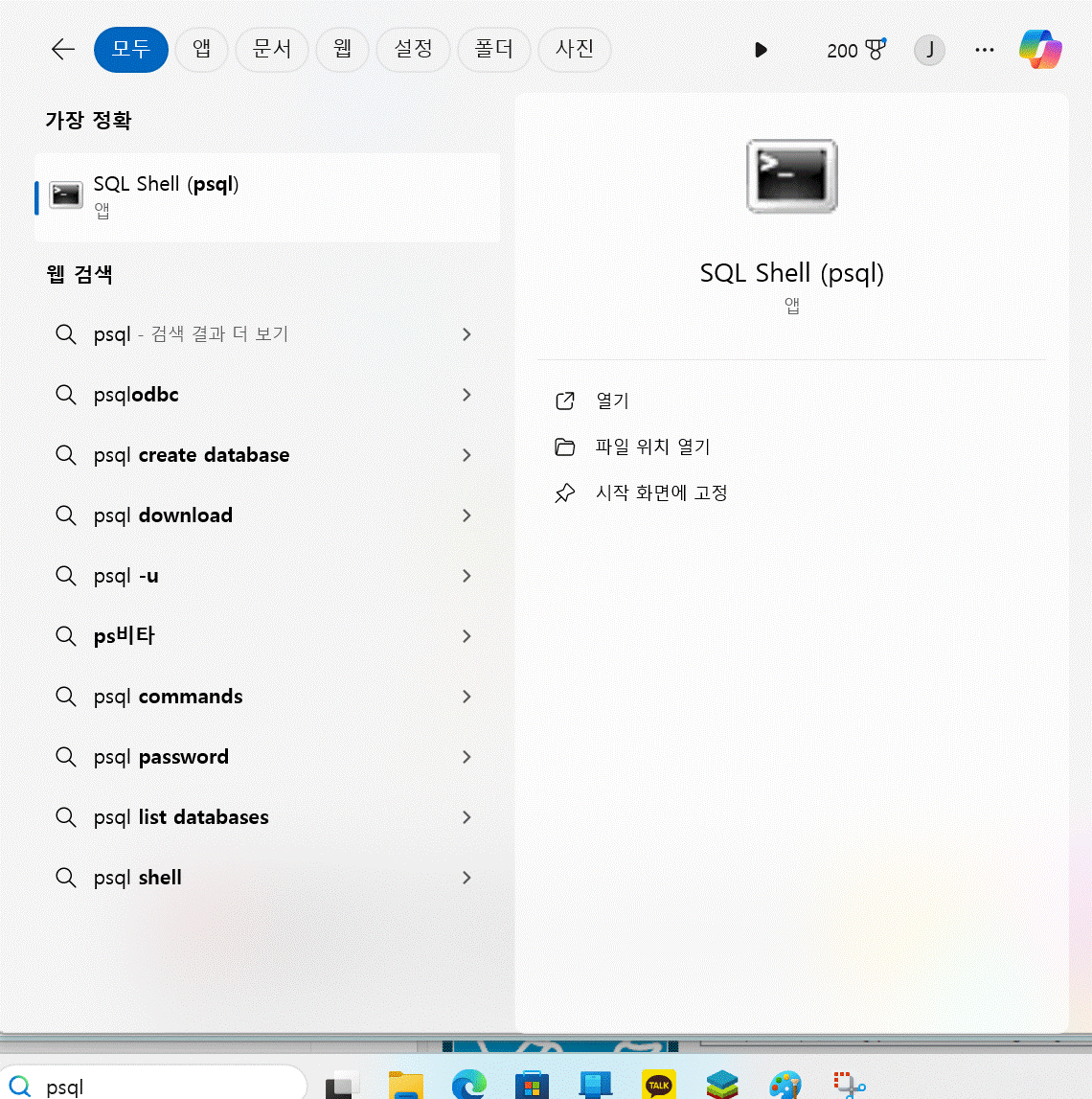The width and height of the screenshot is (1092, 1099).
Task: Open SQL Shell (psql) best match result
Action: (x=267, y=197)
